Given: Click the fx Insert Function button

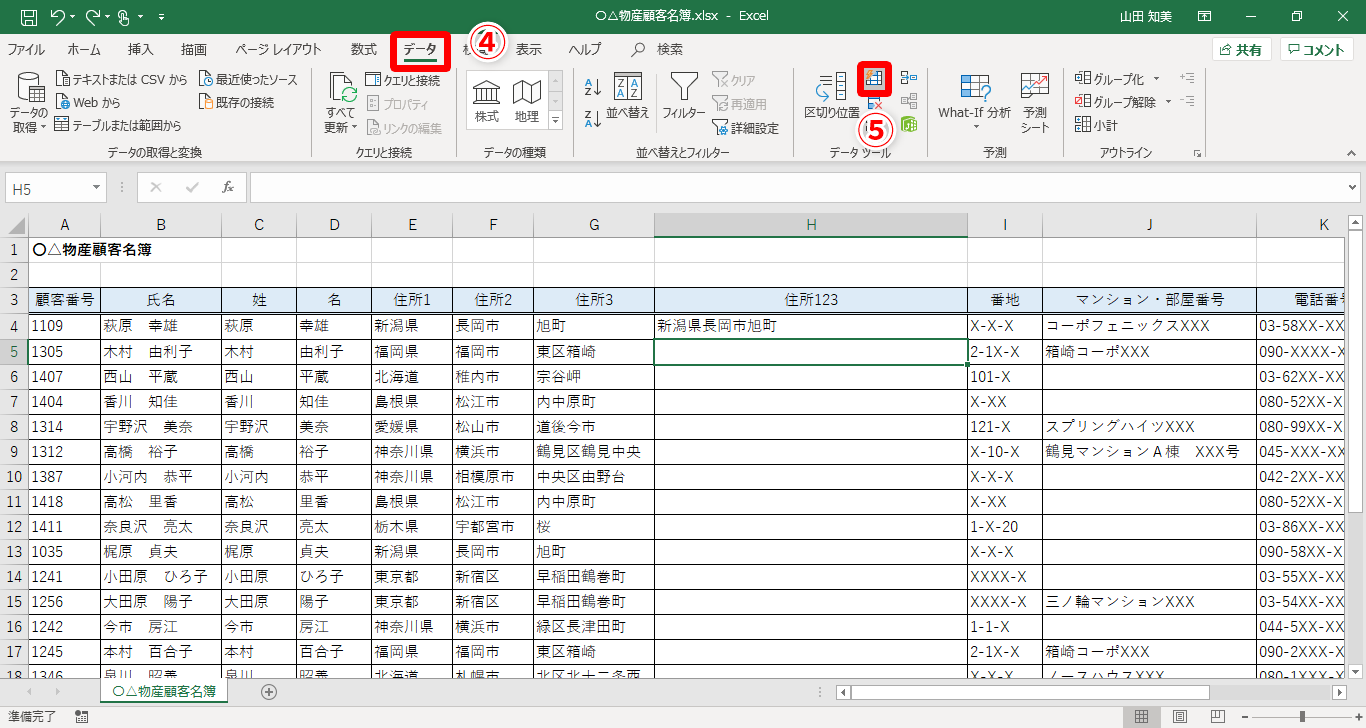Looking at the screenshot, I should (228, 188).
